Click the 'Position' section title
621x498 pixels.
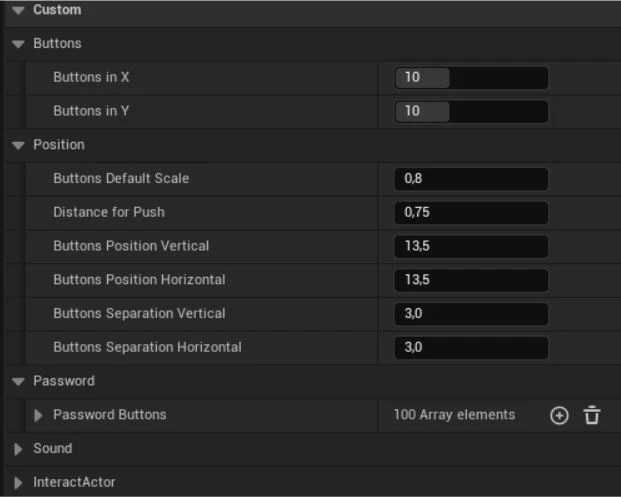pos(59,145)
